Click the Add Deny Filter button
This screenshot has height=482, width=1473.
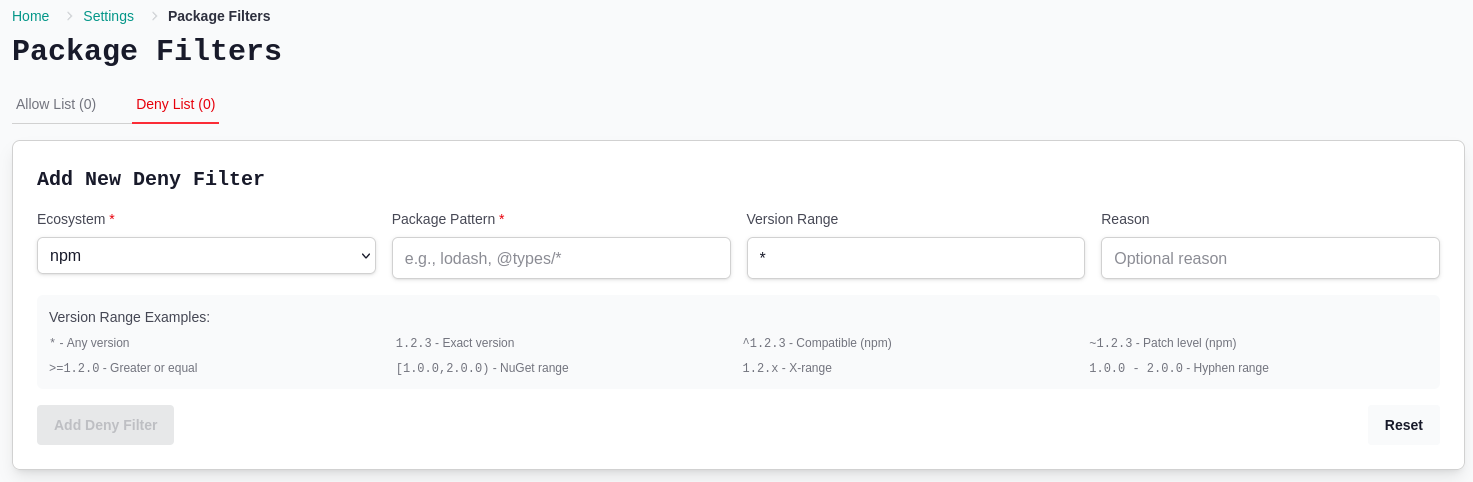[105, 425]
